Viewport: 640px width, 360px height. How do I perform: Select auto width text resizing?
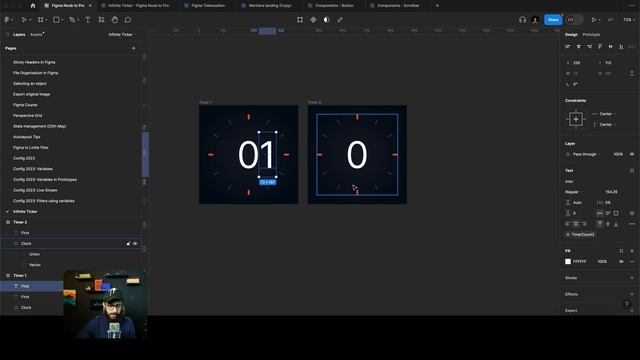tap(600, 213)
